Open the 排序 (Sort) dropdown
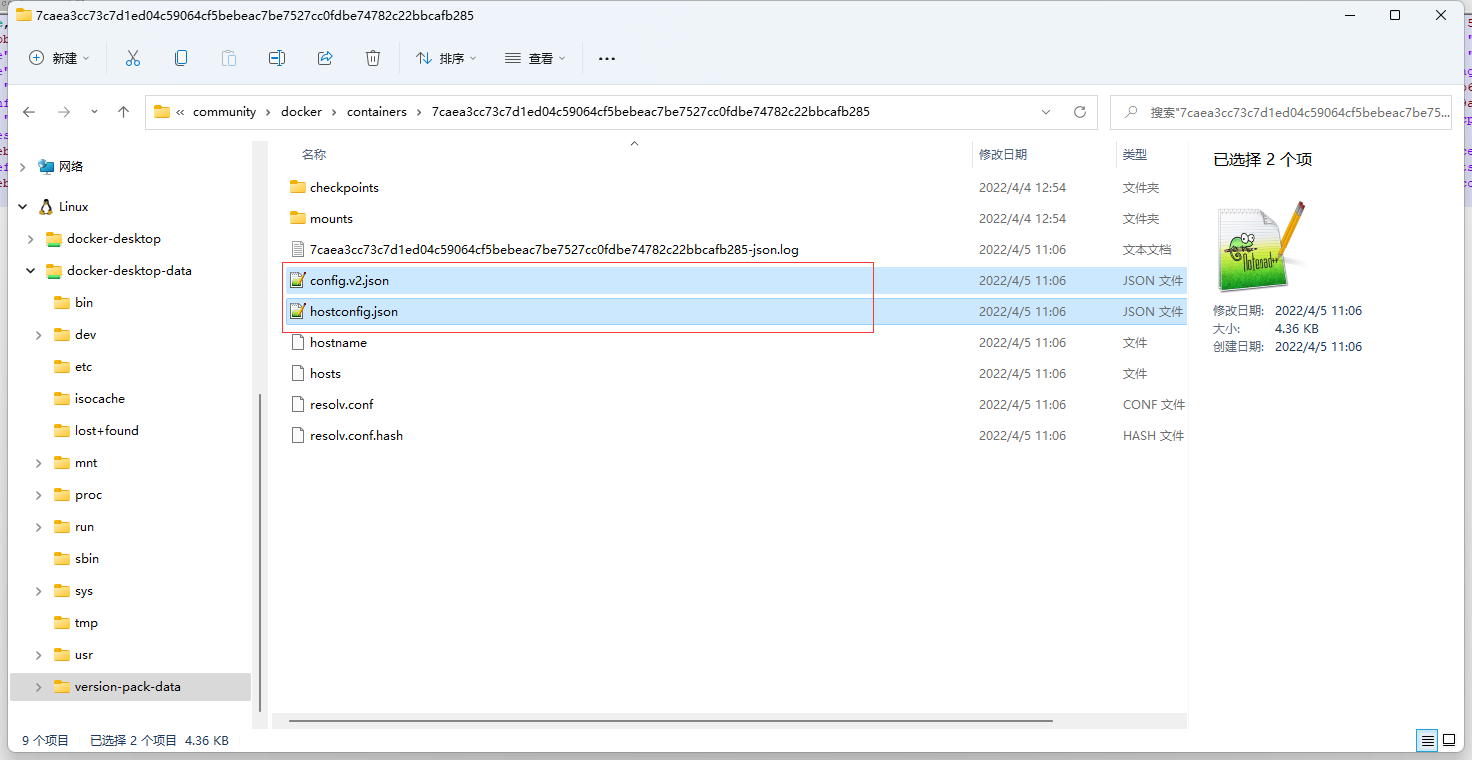The image size is (1472, 760). click(446, 58)
